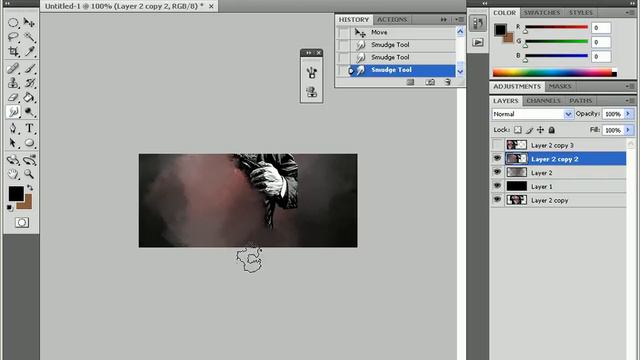Select the Ellipse shape tool
Image resolution: width=640 pixels, height=360 pixels.
(x=29, y=142)
